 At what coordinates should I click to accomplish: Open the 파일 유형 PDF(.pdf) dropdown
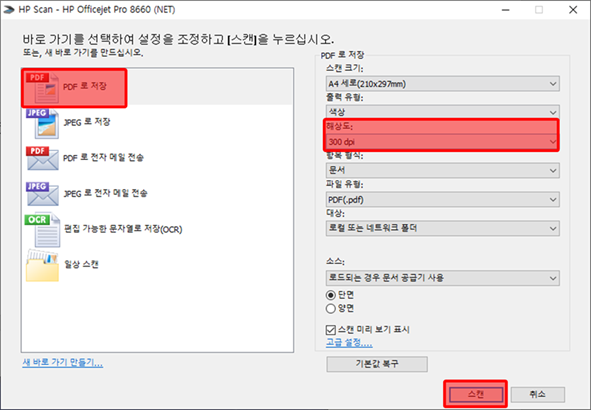coord(442,200)
